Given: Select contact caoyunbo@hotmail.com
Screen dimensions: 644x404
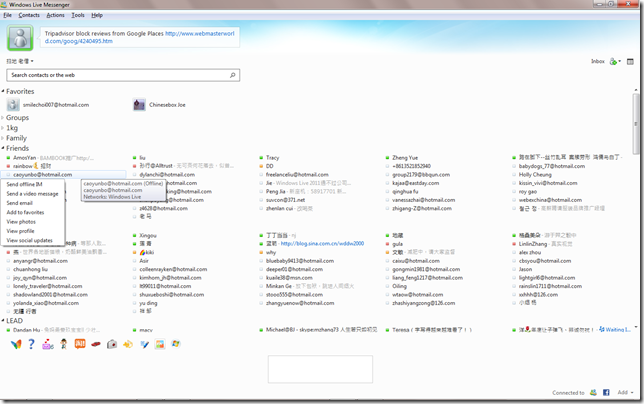Looking at the screenshot, I should click(x=42, y=174).
